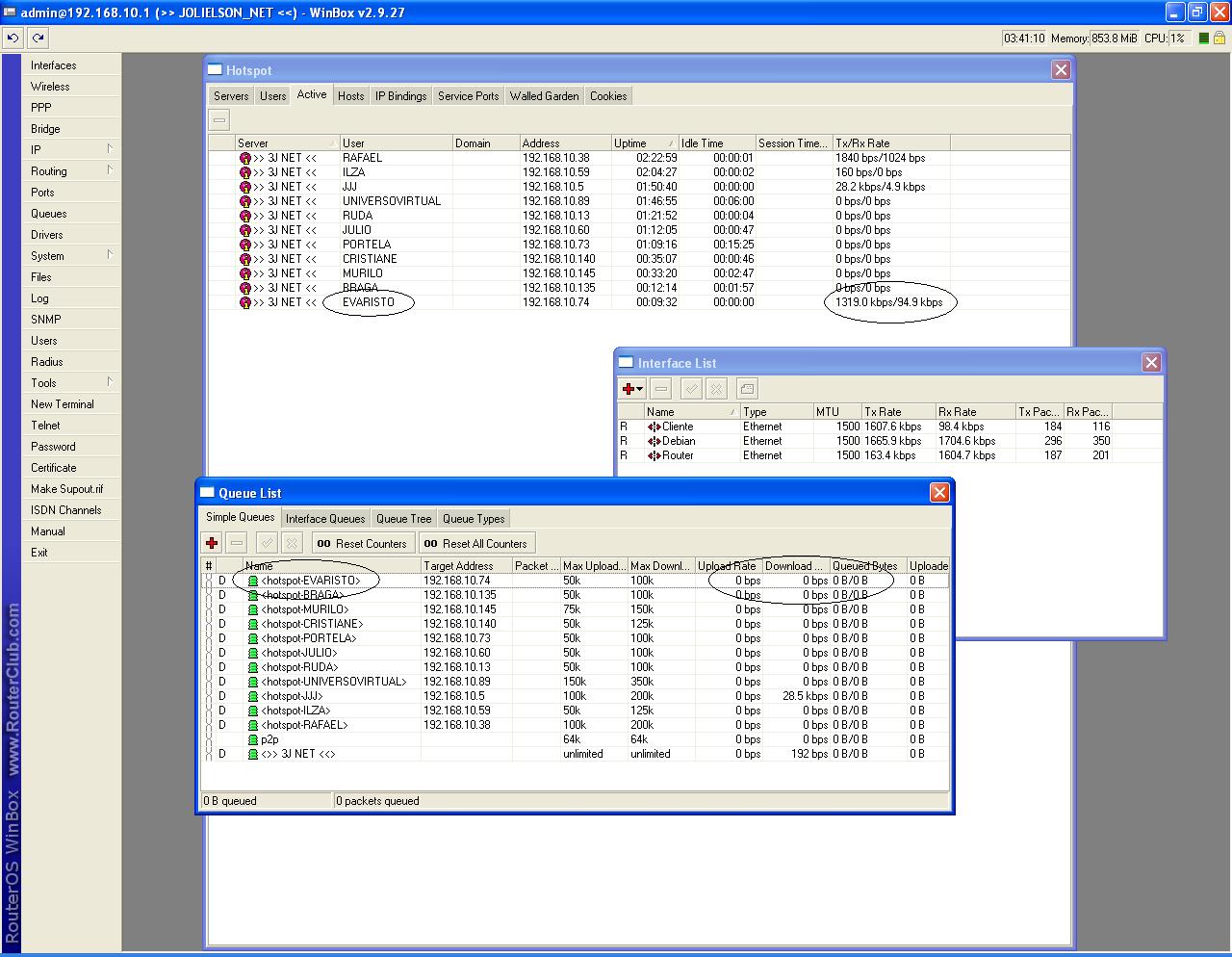The width and height of the screenshot is (1232, 957).
Task: Click the 853.8 MiB memory readout
Action: tap(1115, 39)
